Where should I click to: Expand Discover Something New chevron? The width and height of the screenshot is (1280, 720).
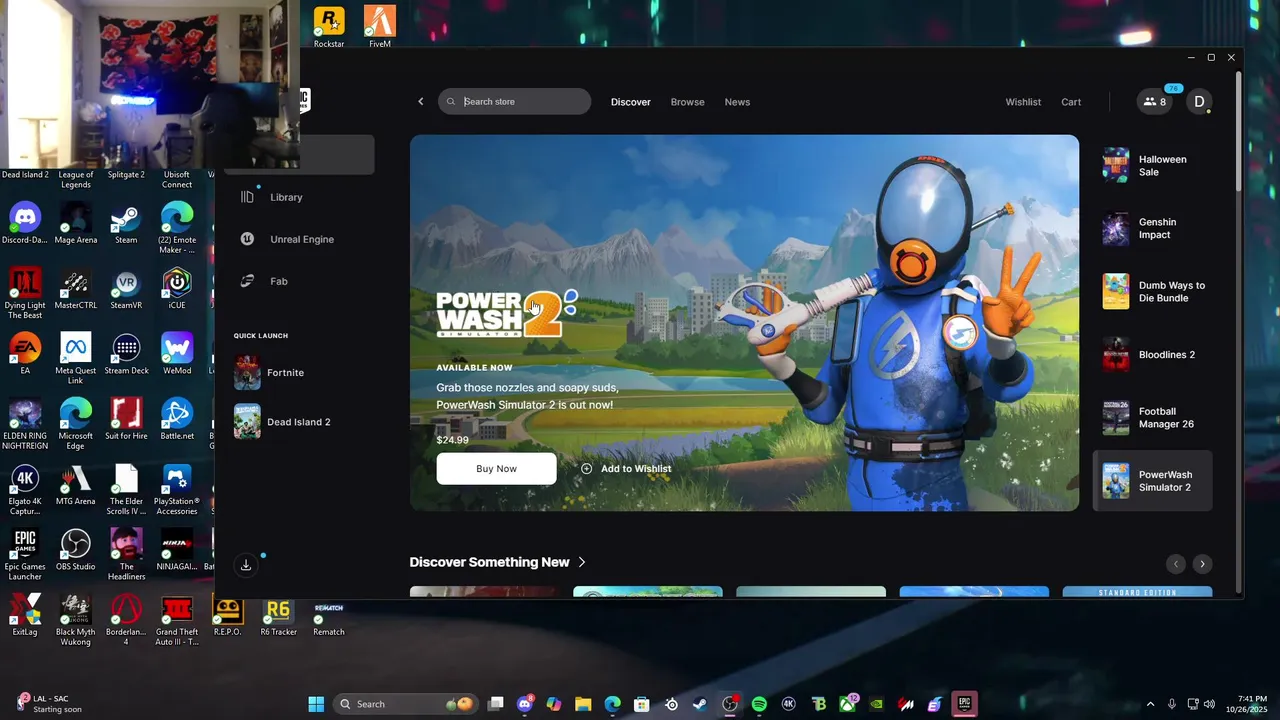[x=582, y=562]
